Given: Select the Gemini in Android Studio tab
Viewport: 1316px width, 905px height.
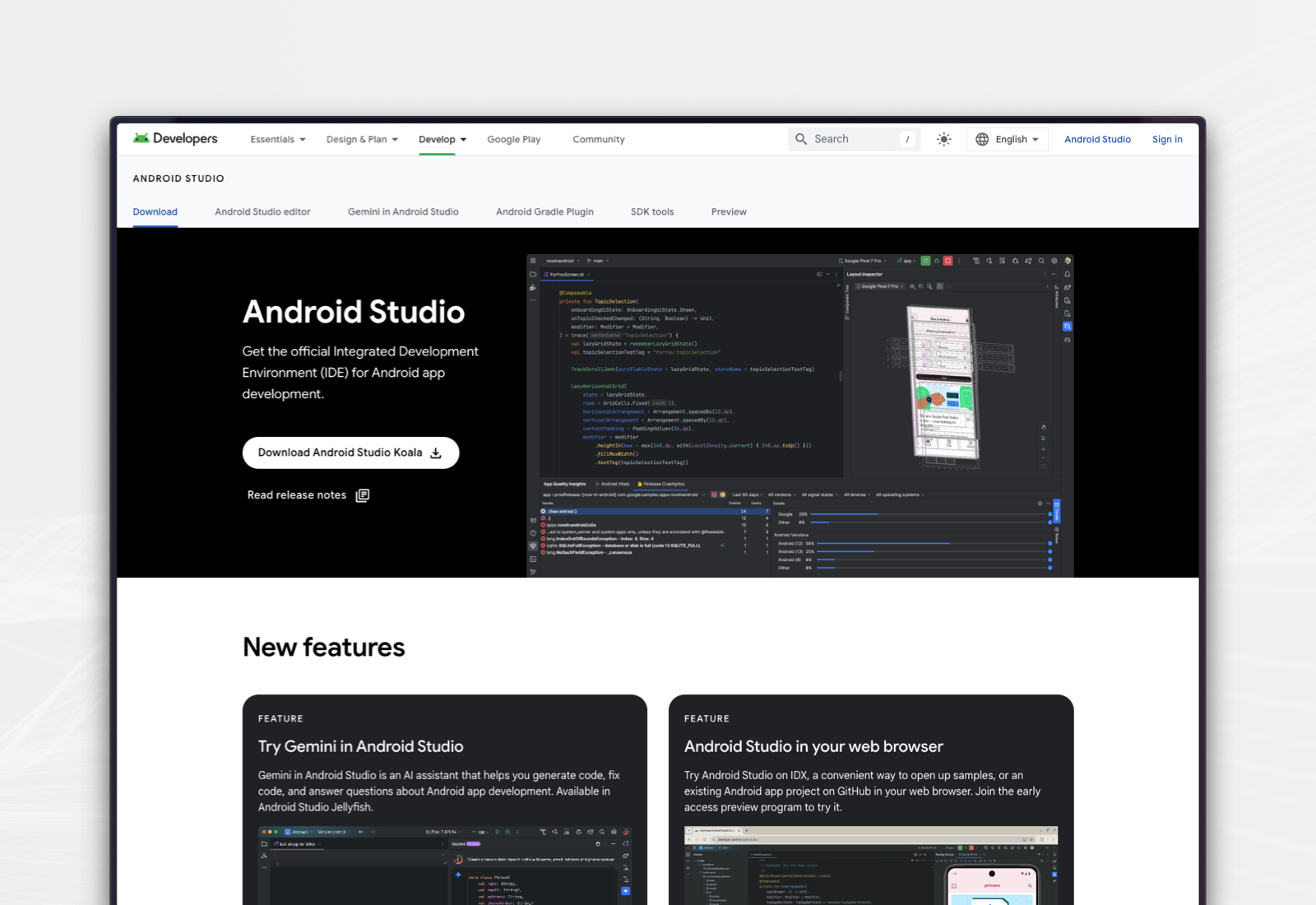Looking at the screenshot, I should pos(403,212).
